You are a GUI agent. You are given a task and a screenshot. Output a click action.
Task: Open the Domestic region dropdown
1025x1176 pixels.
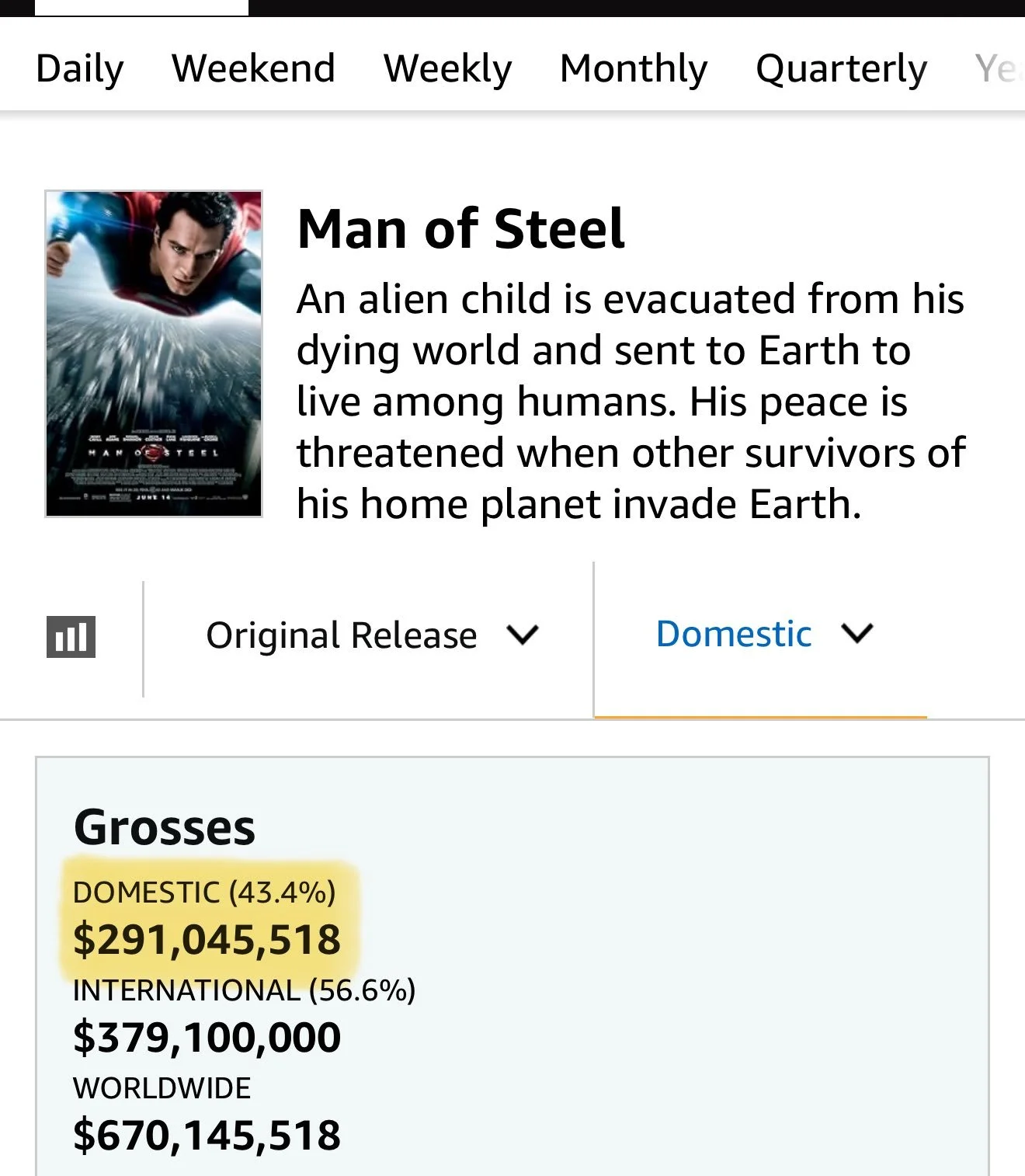tap(734, 634)
